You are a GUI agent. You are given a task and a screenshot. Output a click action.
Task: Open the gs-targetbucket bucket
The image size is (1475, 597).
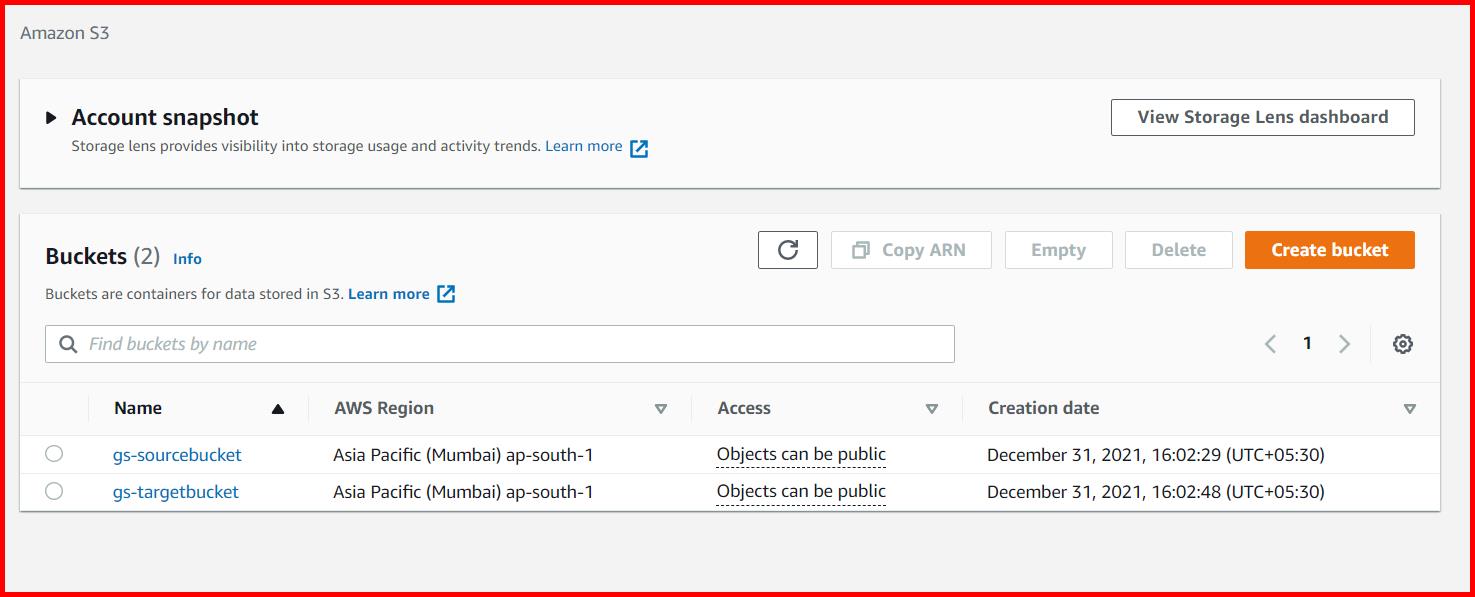[176, 491]
